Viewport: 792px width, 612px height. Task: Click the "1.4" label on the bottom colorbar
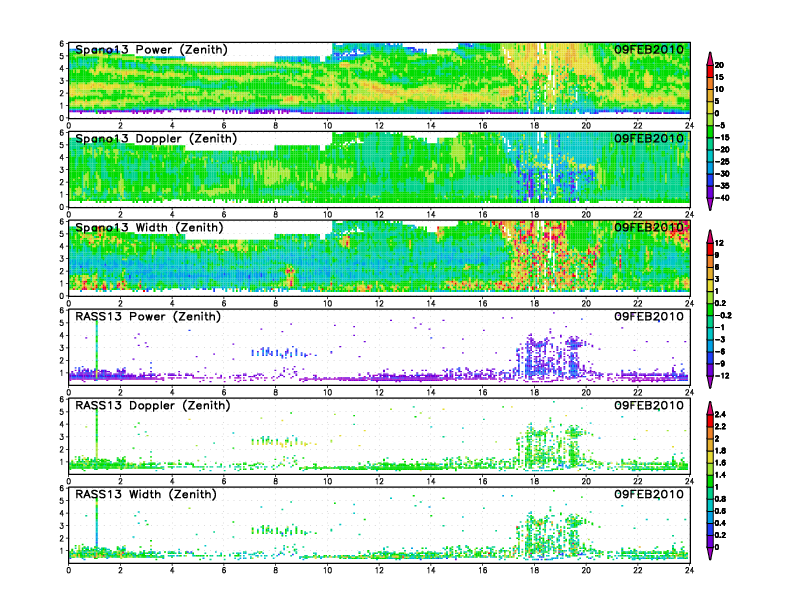(x=721, y=475)
